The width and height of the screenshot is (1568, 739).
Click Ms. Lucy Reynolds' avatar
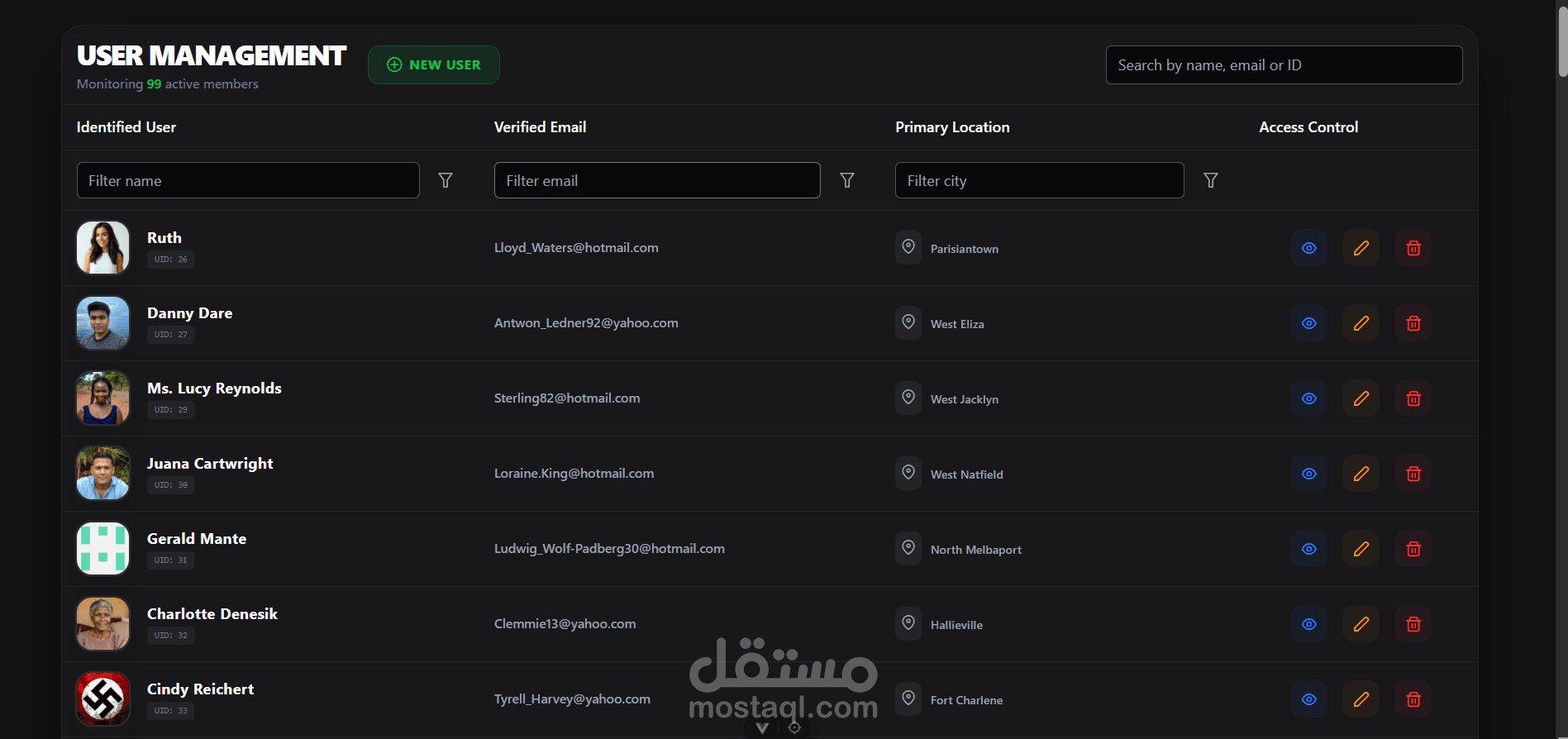tap(103, 398)
